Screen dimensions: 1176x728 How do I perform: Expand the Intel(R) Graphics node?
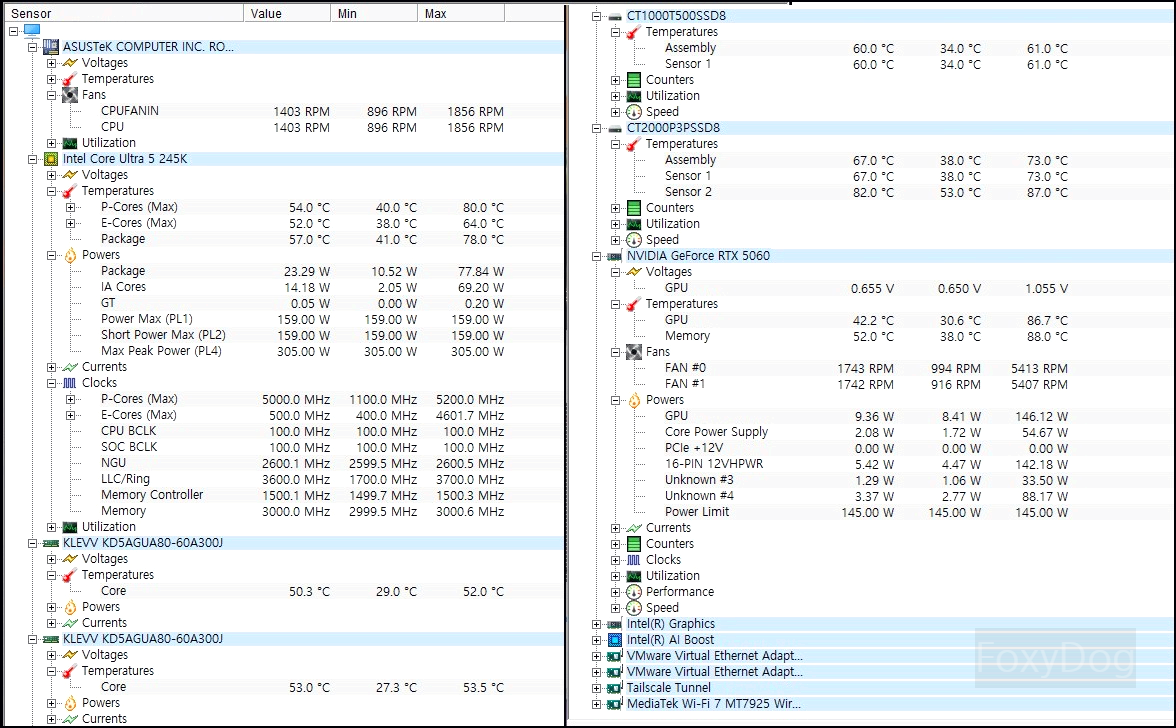(x=596, y=624)
